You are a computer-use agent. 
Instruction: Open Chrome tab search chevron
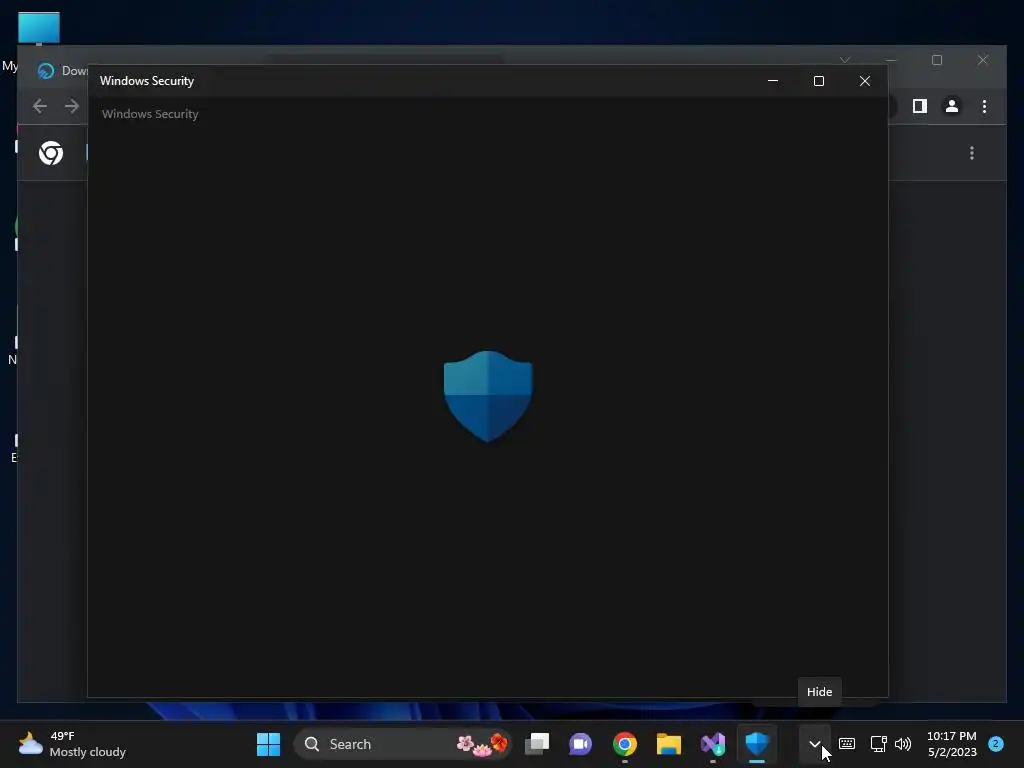click(x=845, y=60)
